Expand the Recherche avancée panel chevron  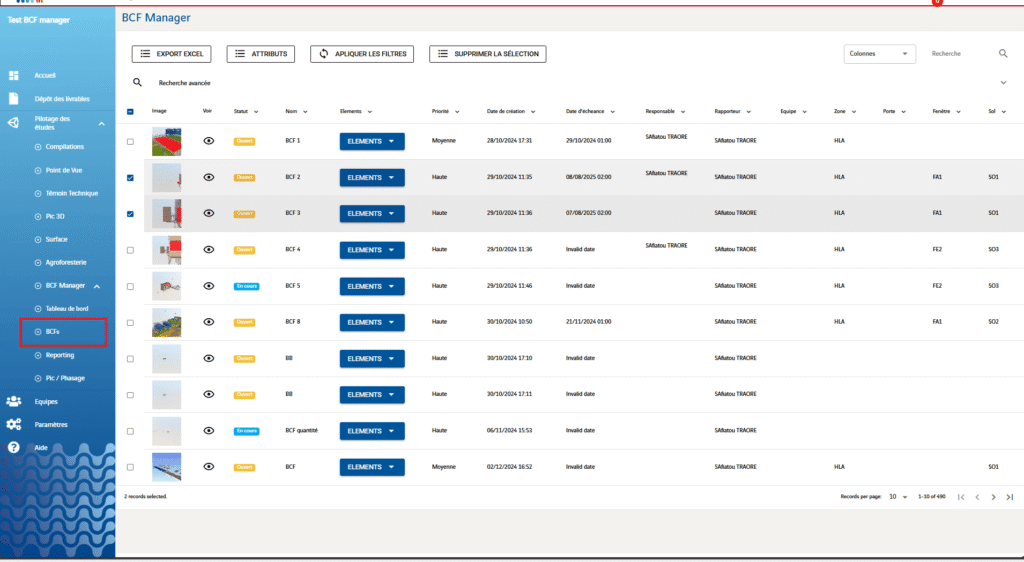click(x=1003, y=83)
